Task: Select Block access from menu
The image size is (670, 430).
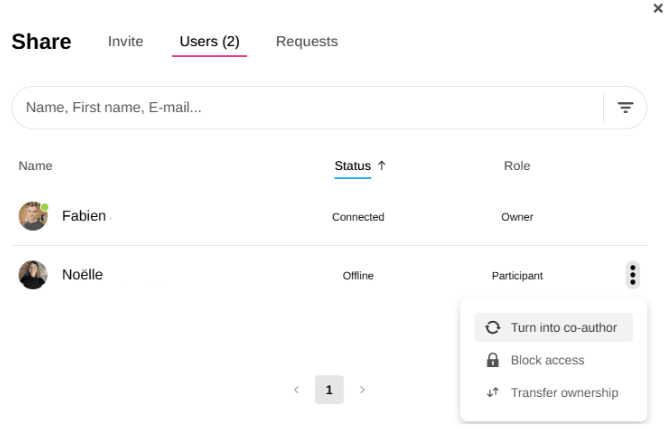Action: click(x=547, y=361)
